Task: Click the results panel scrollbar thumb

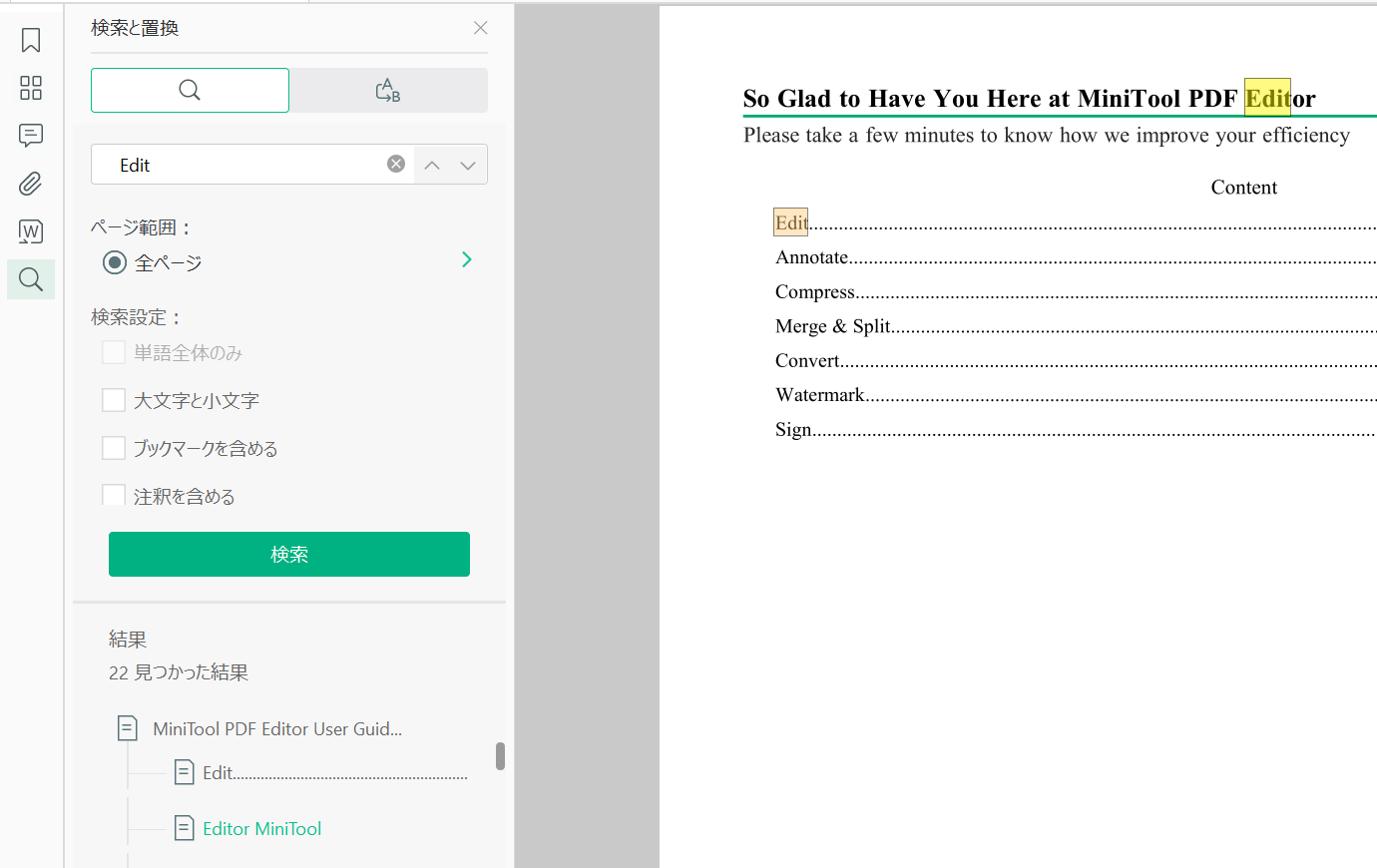Action: pos(500,756)
